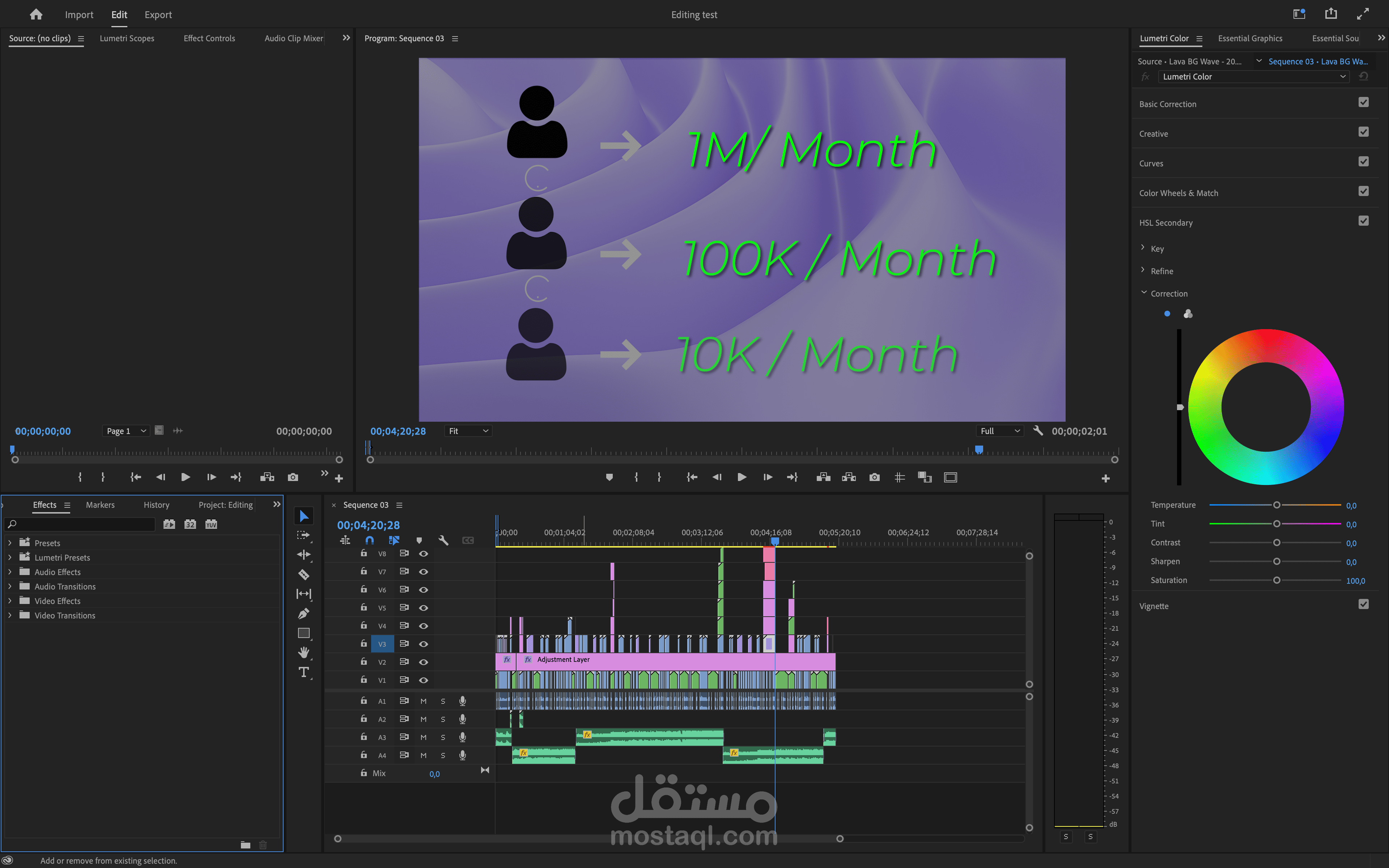Screen dimensions: 1389x868
Task: Select the Type tool
Action: [x=303, y=672]
